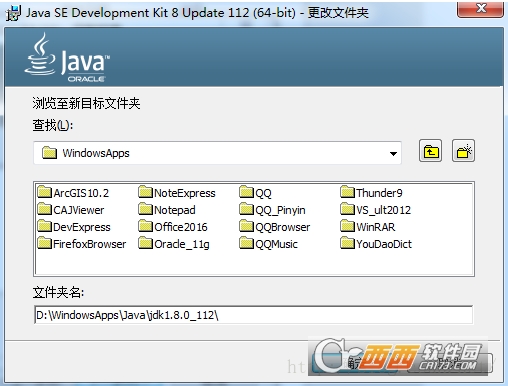Close the Java SE installer dialog
The height and width of the screenshot is (386, 508).
[480, 9]
